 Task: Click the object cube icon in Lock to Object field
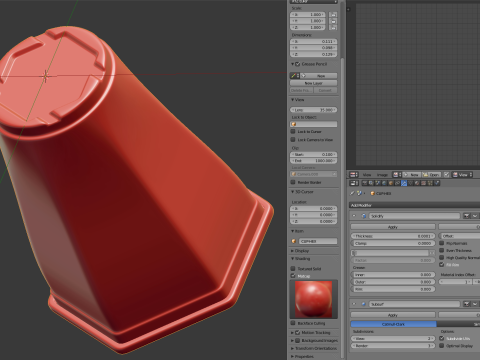tap(294, 124)
